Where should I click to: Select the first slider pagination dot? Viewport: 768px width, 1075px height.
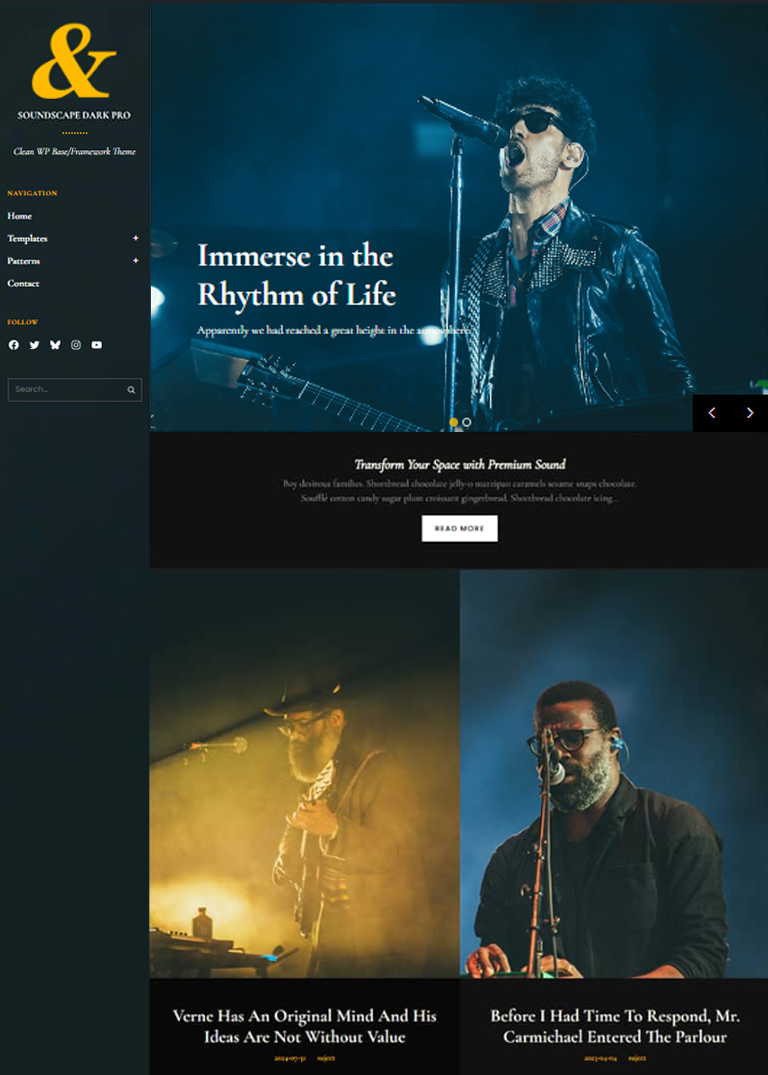(453, 423)
